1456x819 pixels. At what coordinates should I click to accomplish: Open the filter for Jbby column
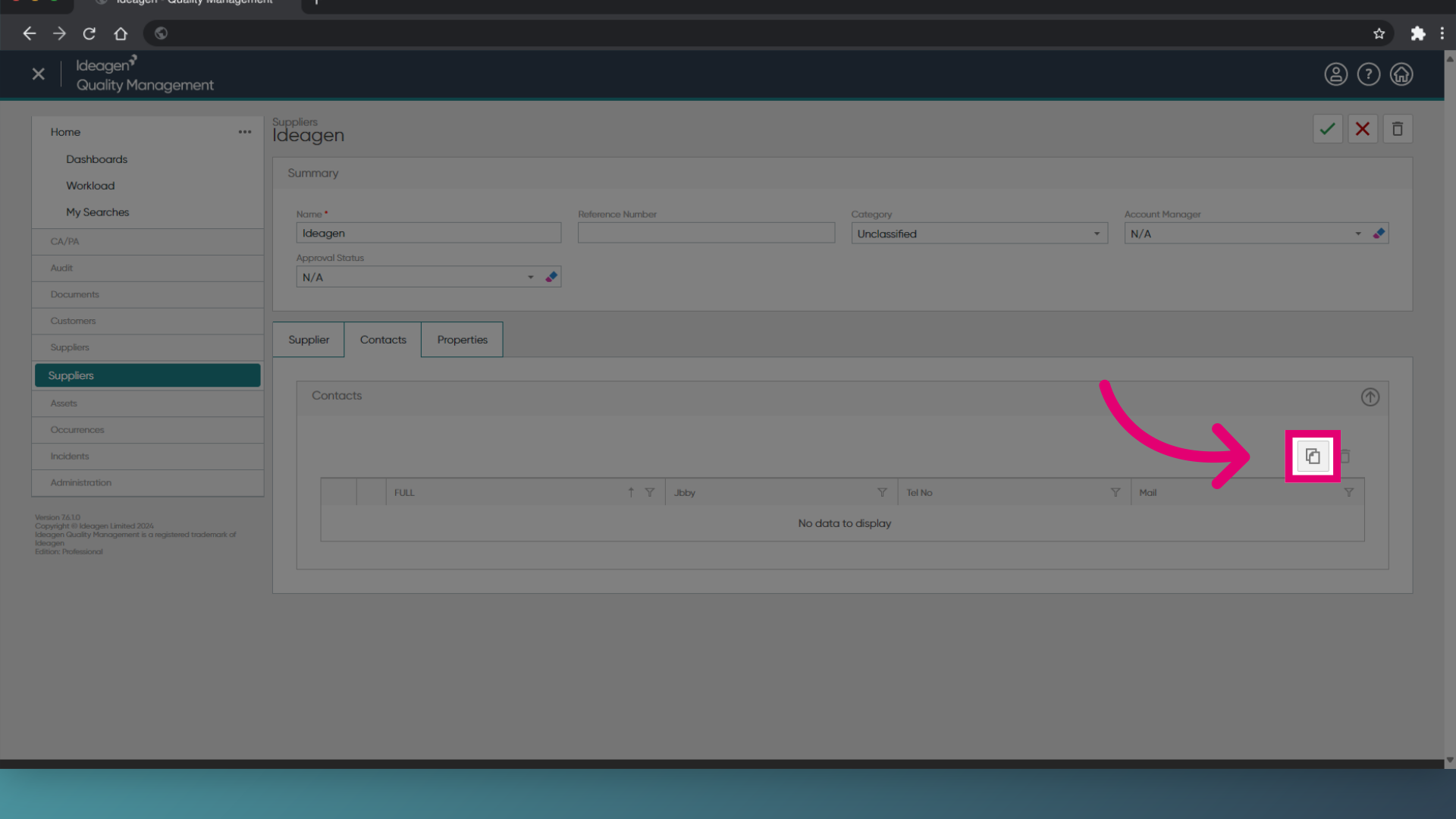point(882,492)
